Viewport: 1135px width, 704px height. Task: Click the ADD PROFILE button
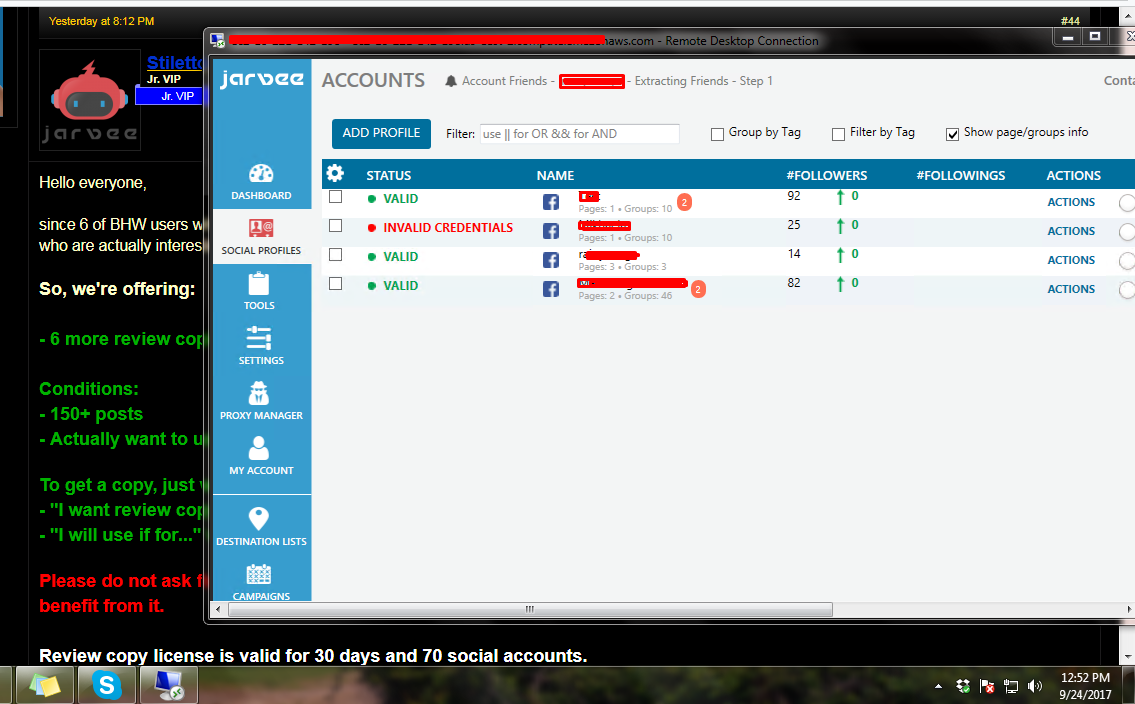point(381,133)
